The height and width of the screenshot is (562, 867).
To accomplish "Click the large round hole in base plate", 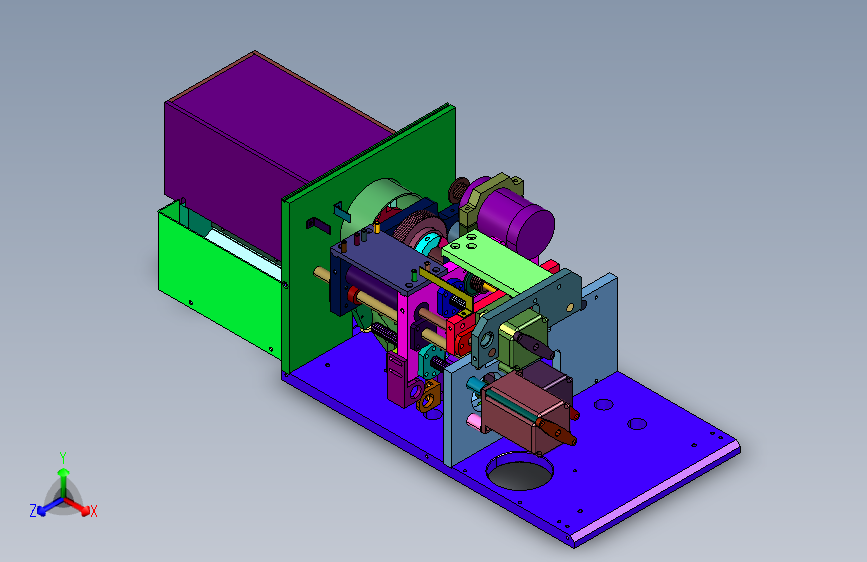I will click(x=519, y=471).
